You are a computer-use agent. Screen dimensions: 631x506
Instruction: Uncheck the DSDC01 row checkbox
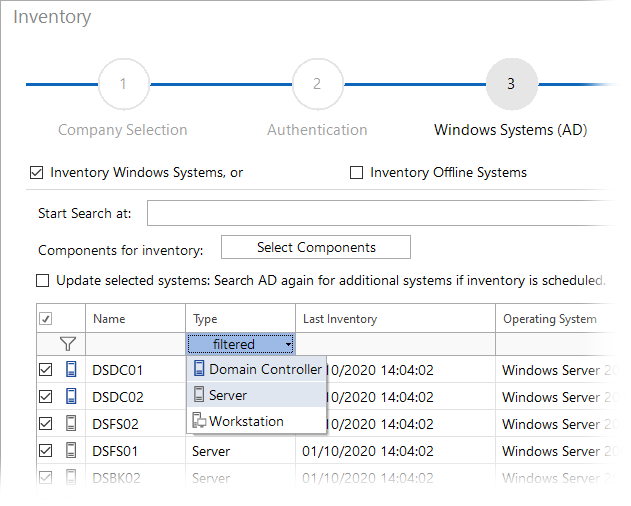click(x=45, y=370)
